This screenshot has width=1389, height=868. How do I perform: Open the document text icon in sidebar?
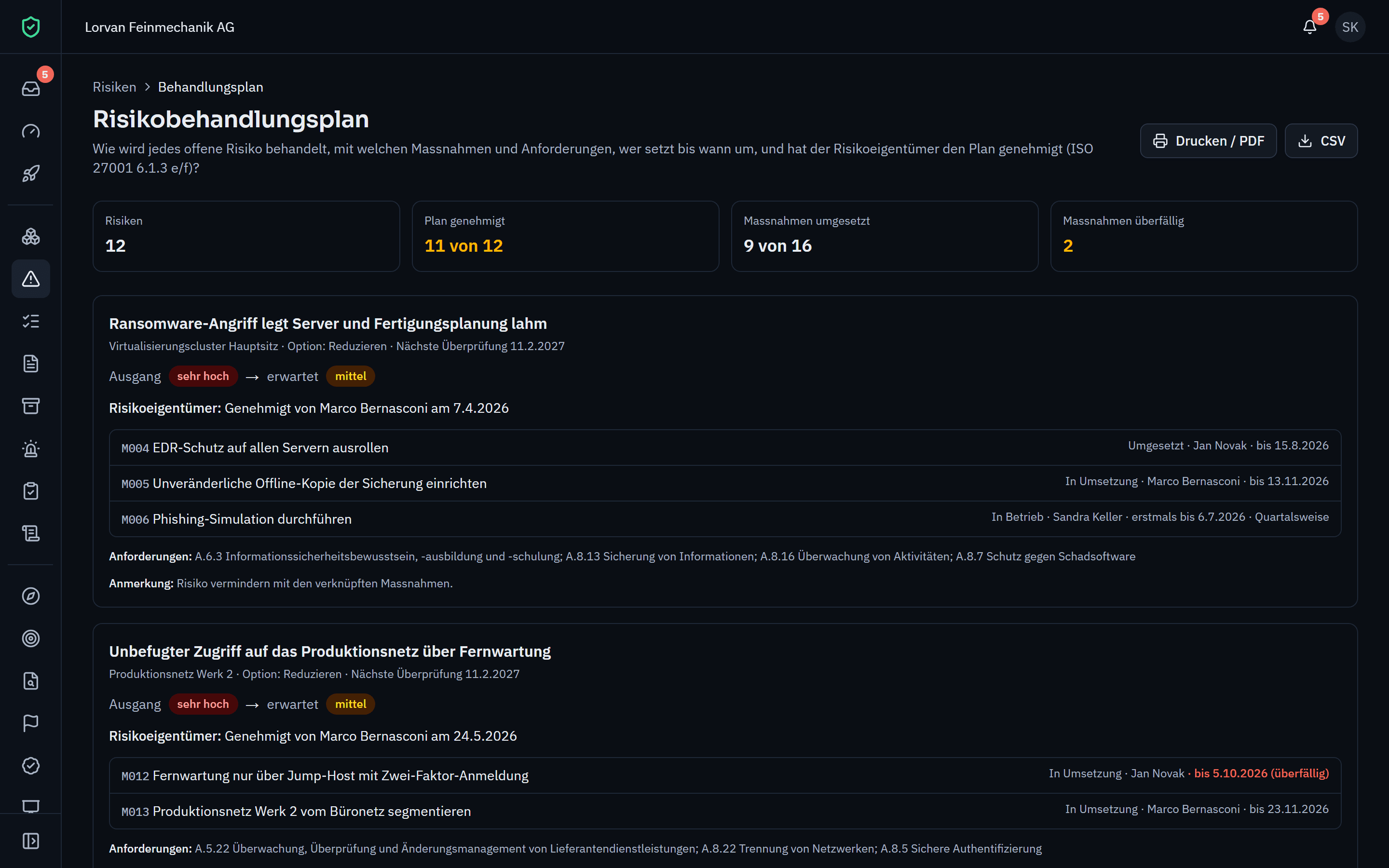[x=30, y=364]
